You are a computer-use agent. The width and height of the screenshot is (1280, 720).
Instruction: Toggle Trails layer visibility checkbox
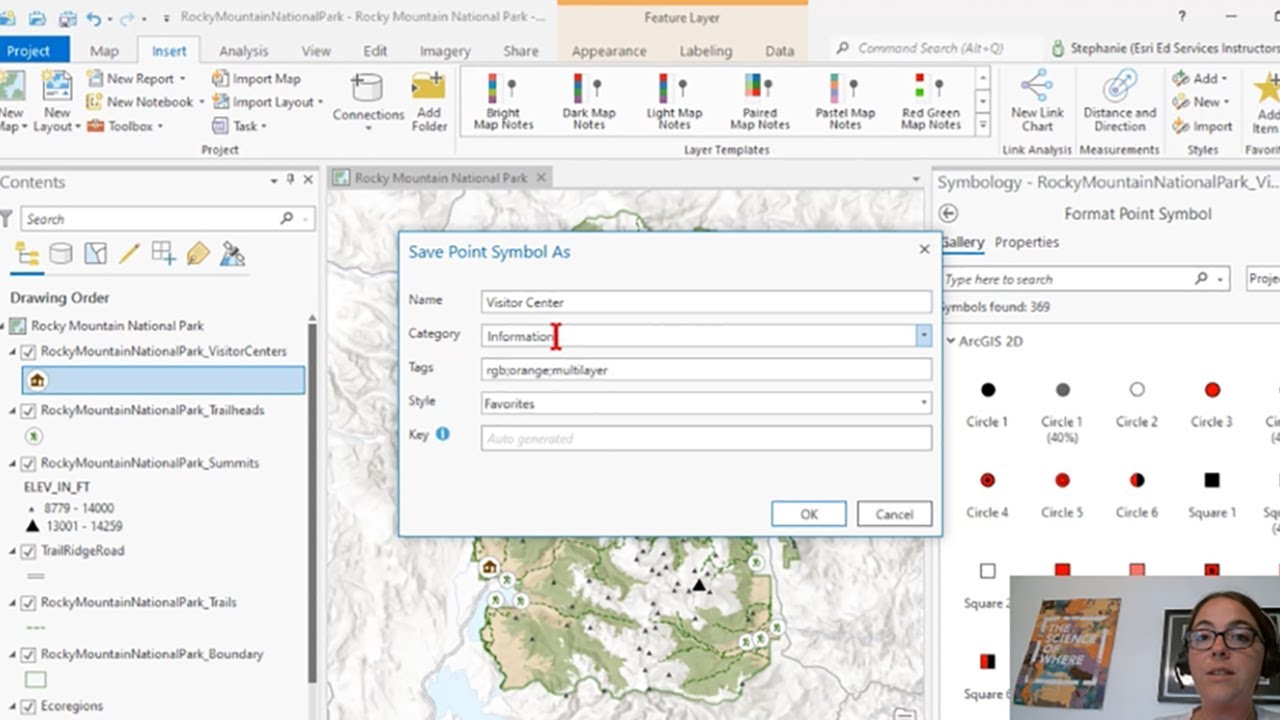28,603
